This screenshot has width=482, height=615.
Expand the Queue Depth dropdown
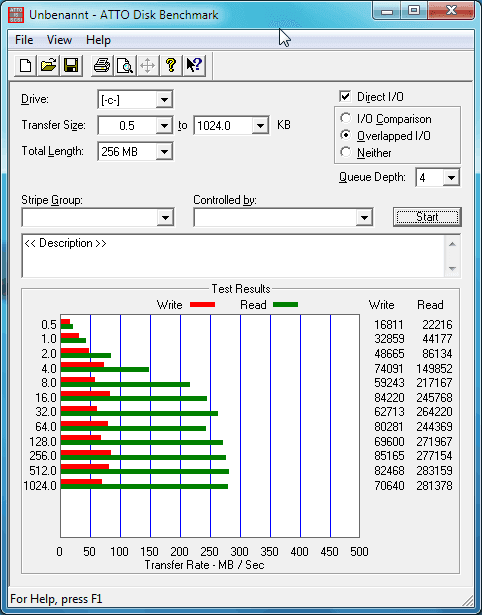tap(451, 178)
